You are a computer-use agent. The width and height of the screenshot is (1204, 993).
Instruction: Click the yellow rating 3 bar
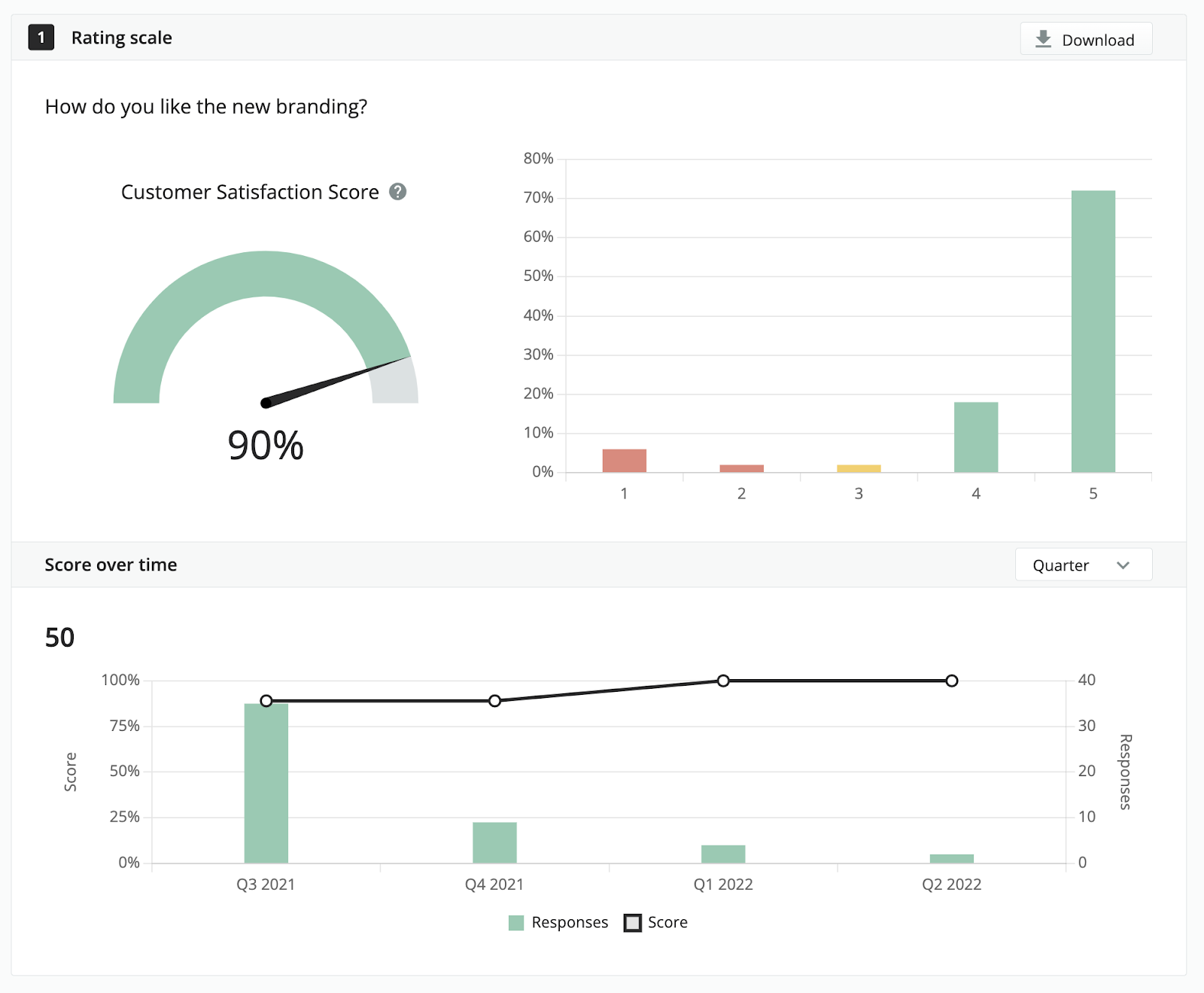click(859, 469)
